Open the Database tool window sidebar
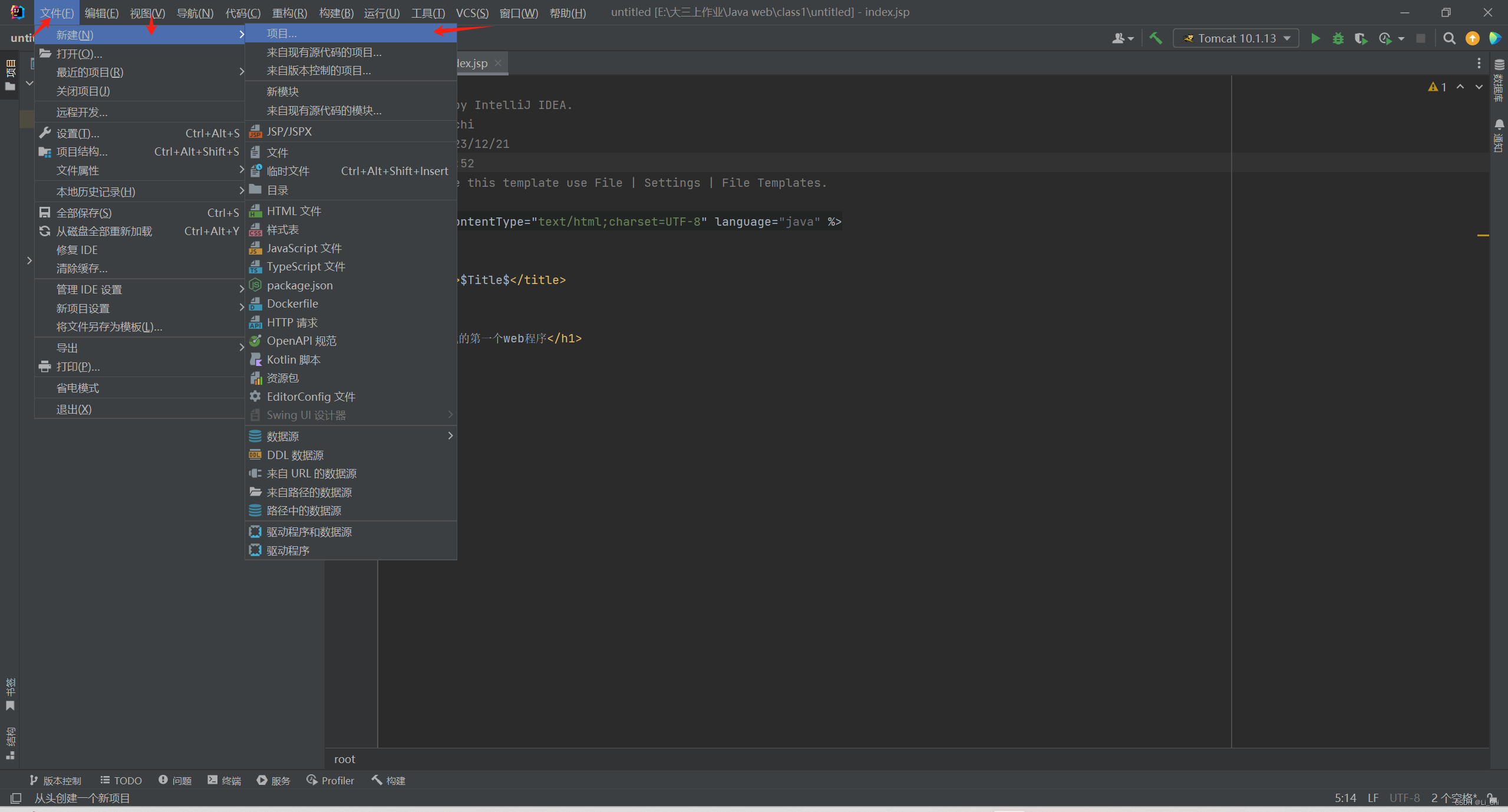This screenshot has width=1508, height=812. coord(1499,80)
